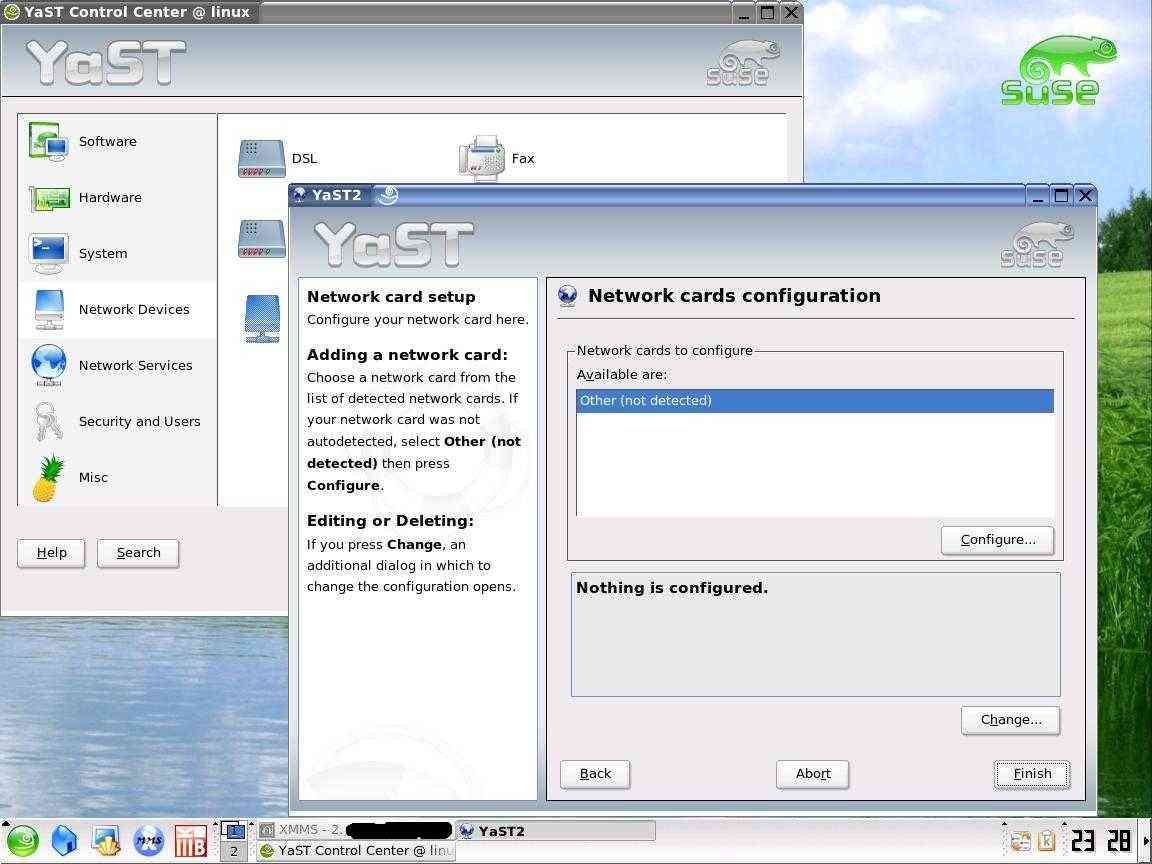This screenshot has width=1152, height=864.
Task: Open the Hardware category in Control Center
Action: pos(118,197)
